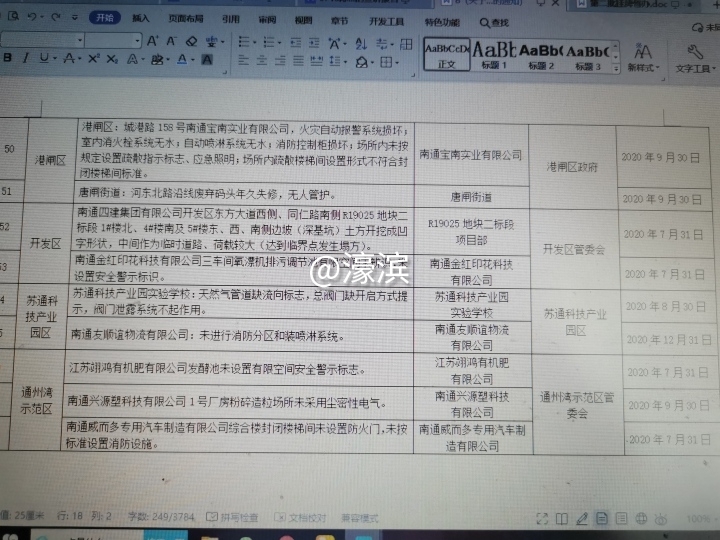Expand the font color dropdown arrow

(193, 59)
